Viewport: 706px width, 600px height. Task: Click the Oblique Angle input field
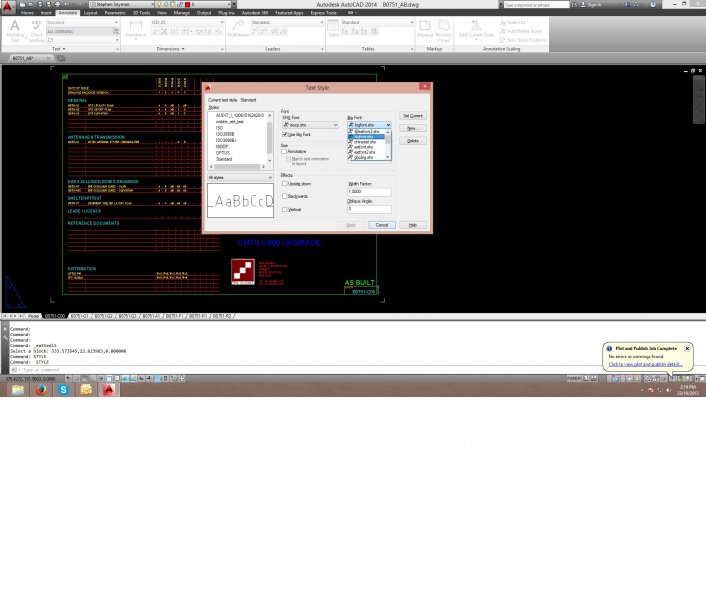369,209
